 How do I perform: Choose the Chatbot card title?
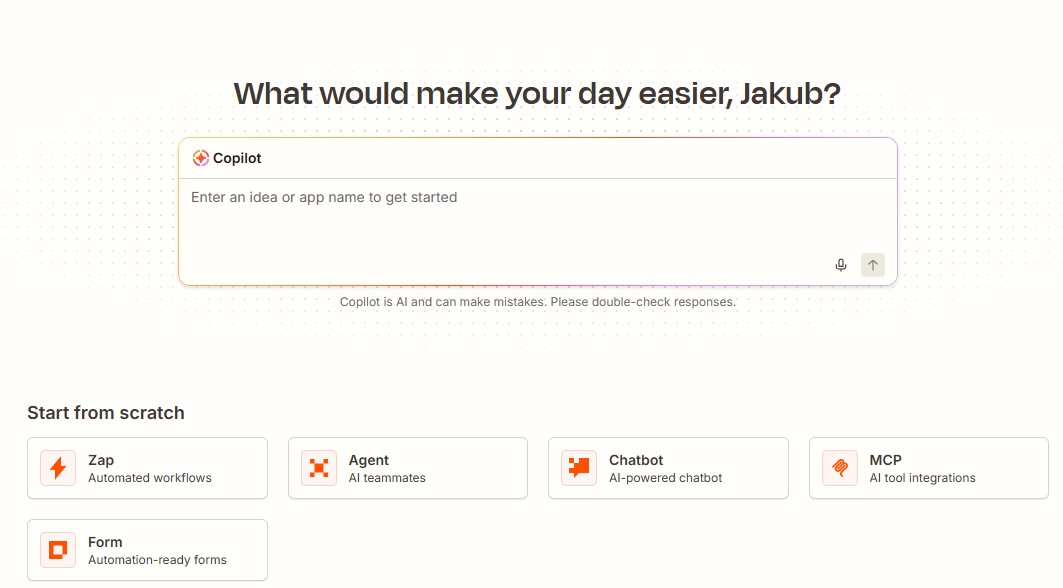pos(636,460)
